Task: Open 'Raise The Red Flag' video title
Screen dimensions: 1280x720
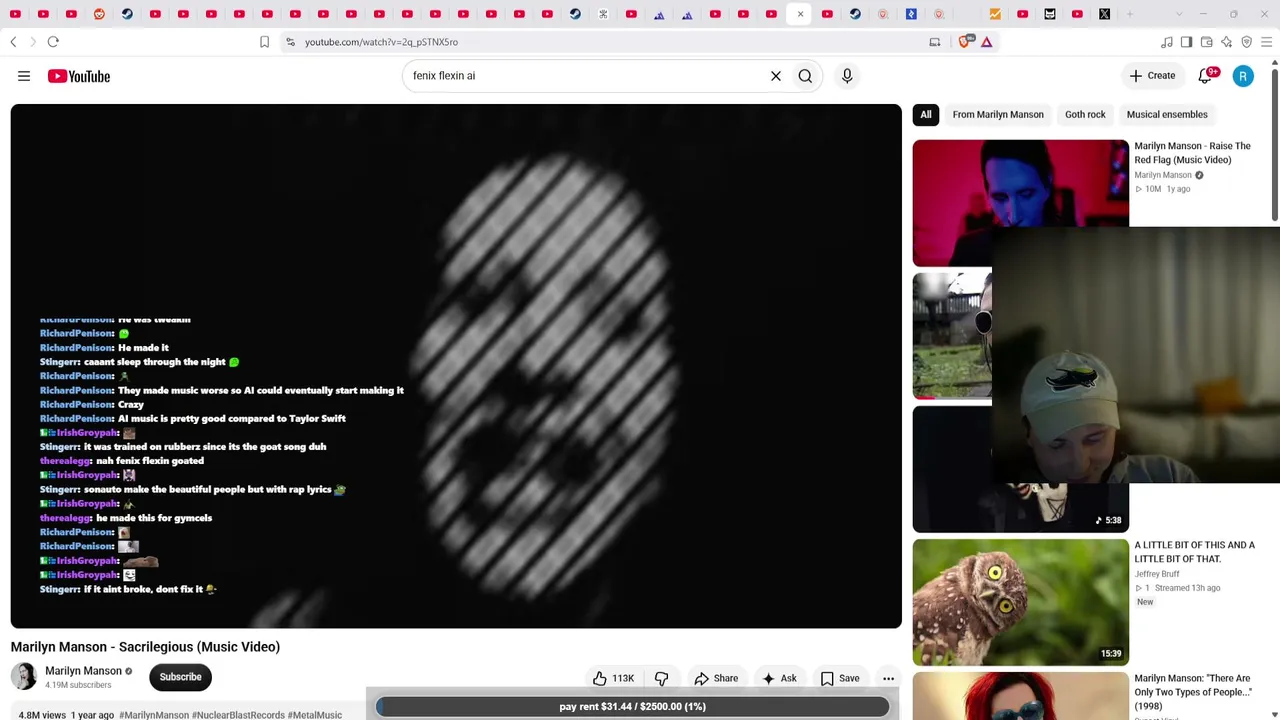Action: pos(1192,153)
